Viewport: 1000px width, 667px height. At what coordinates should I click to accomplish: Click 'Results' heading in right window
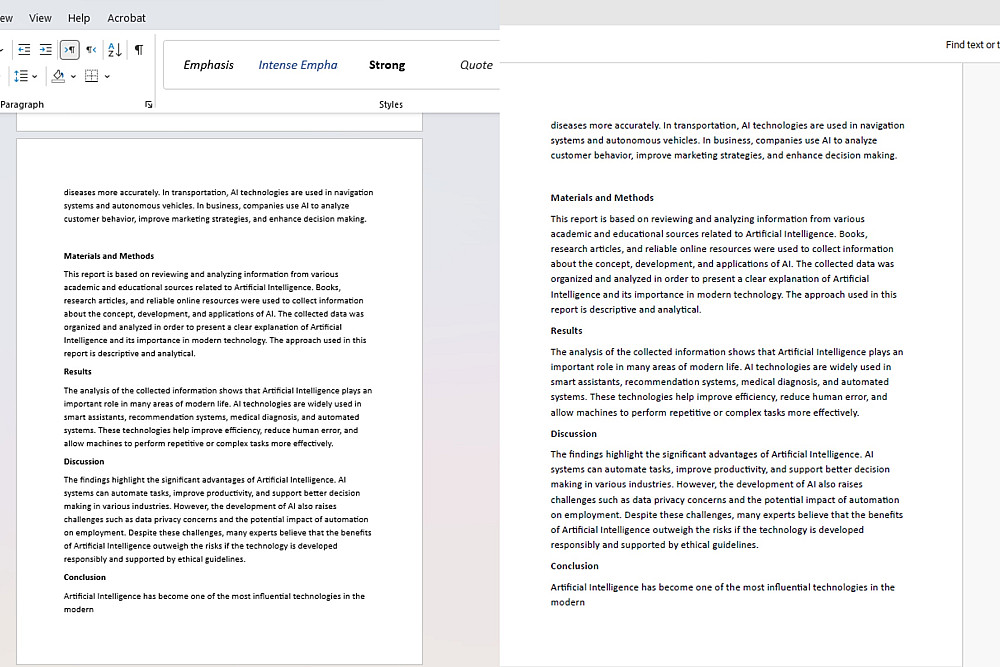tap(566, 330)
